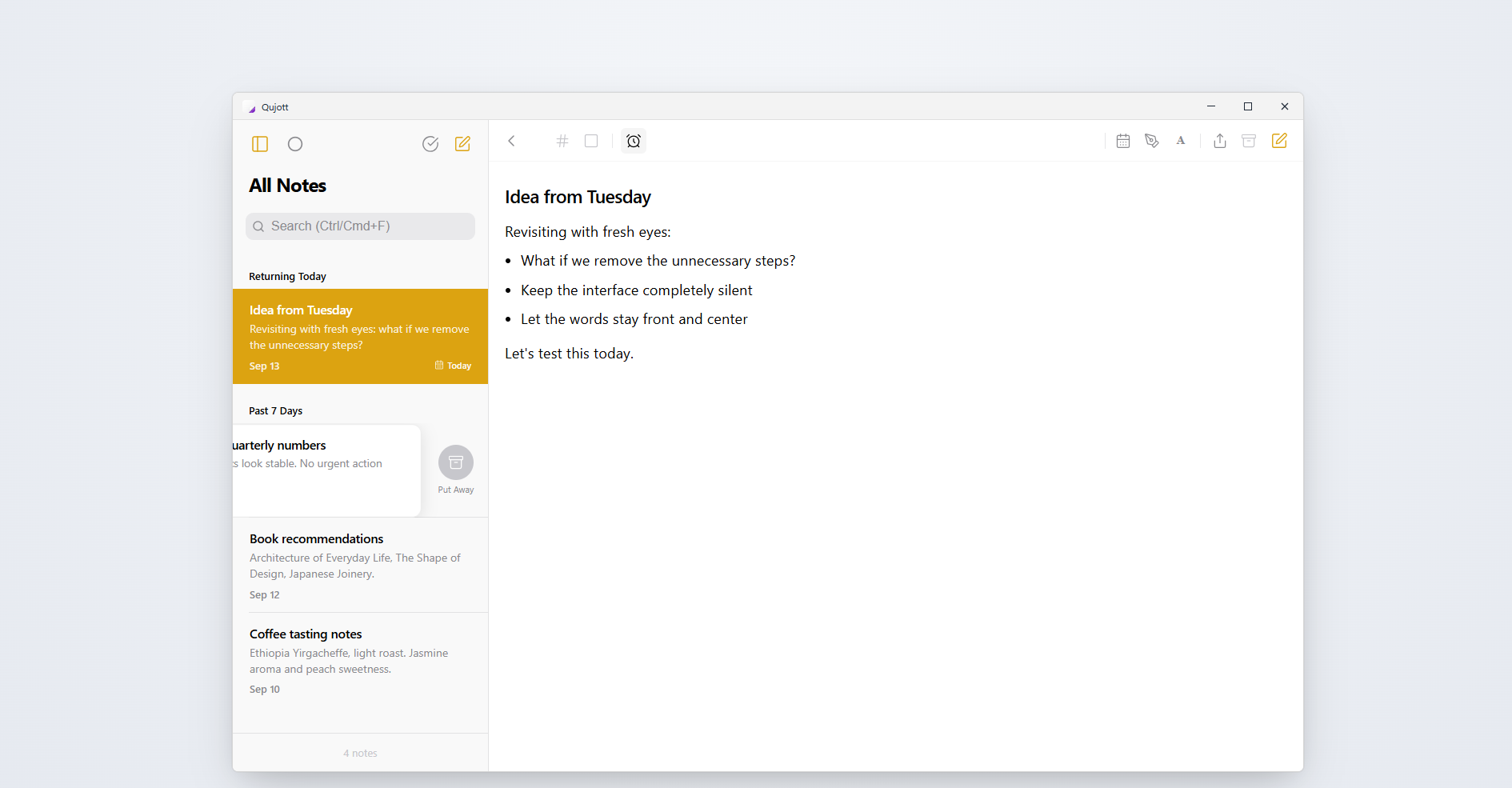Click the 4 notes count footer
Viewport: 1512px width, 788px height.
(360, 754)
